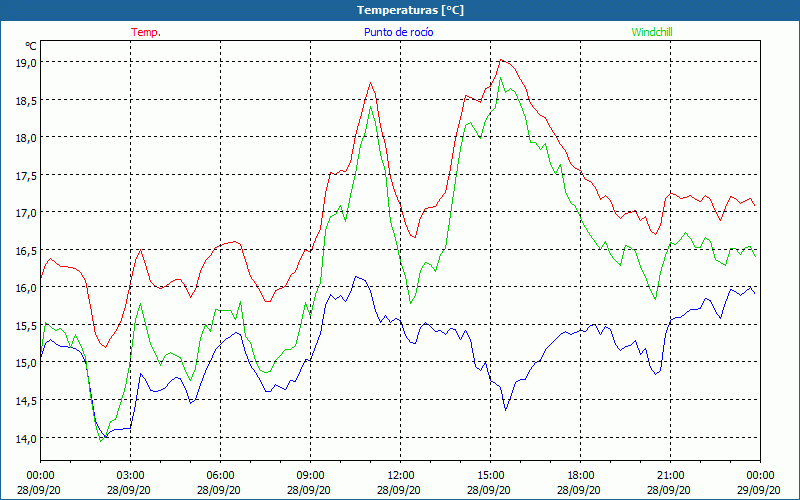Click the 18,5 y-axis value
The image size is (800, 500).
[27, 100]
